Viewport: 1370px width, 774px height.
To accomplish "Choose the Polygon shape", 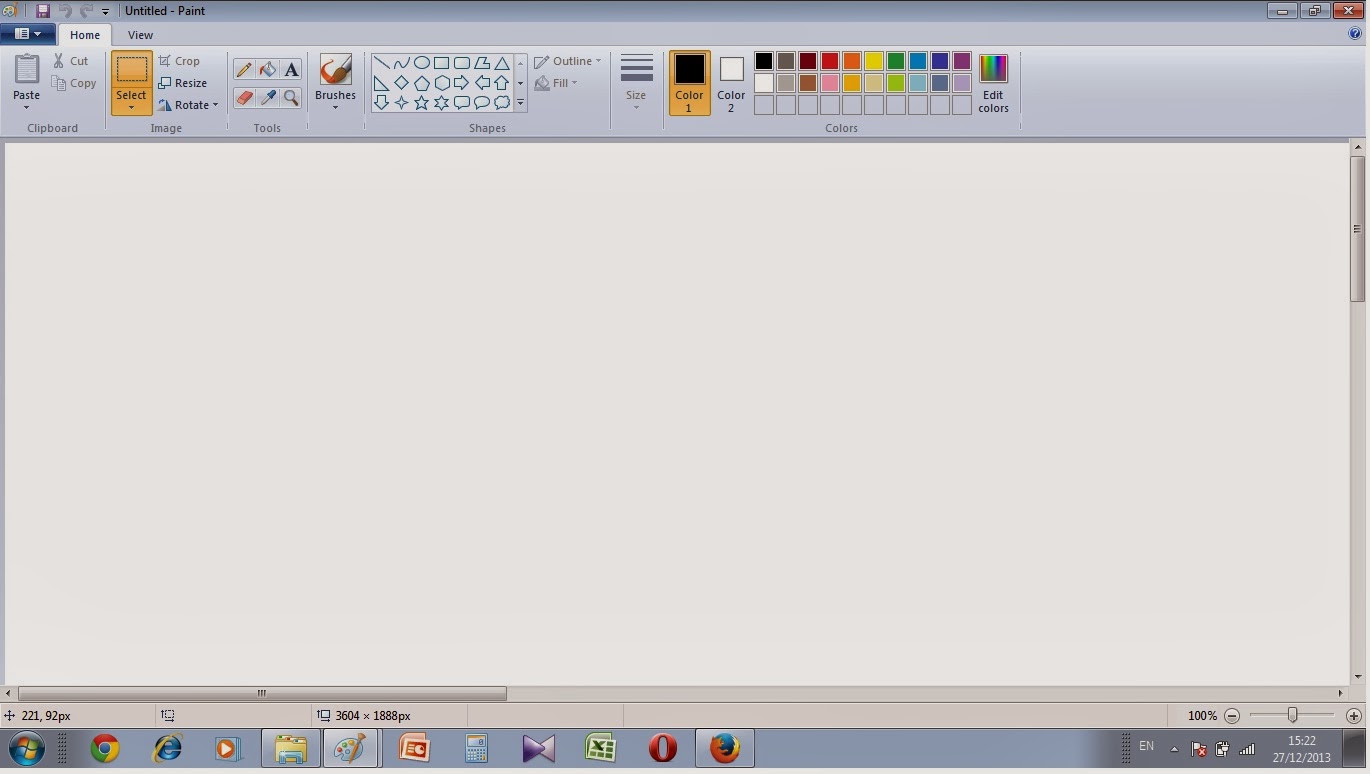I will 481,63.
